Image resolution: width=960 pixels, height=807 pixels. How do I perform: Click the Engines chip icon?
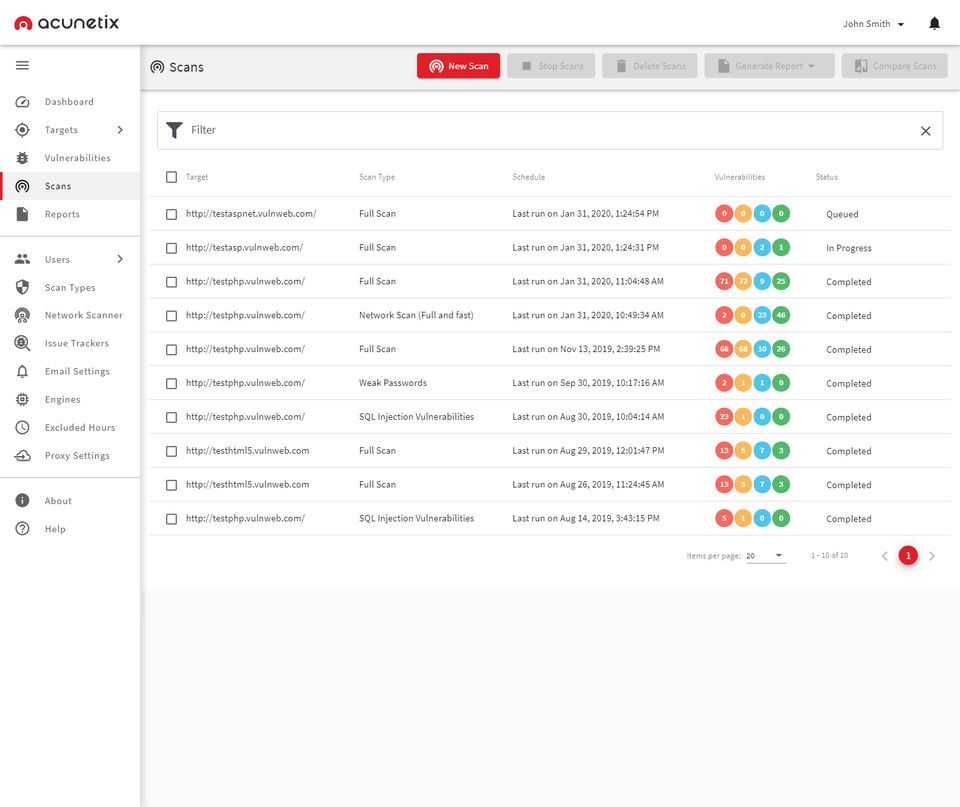click(22, 399)
